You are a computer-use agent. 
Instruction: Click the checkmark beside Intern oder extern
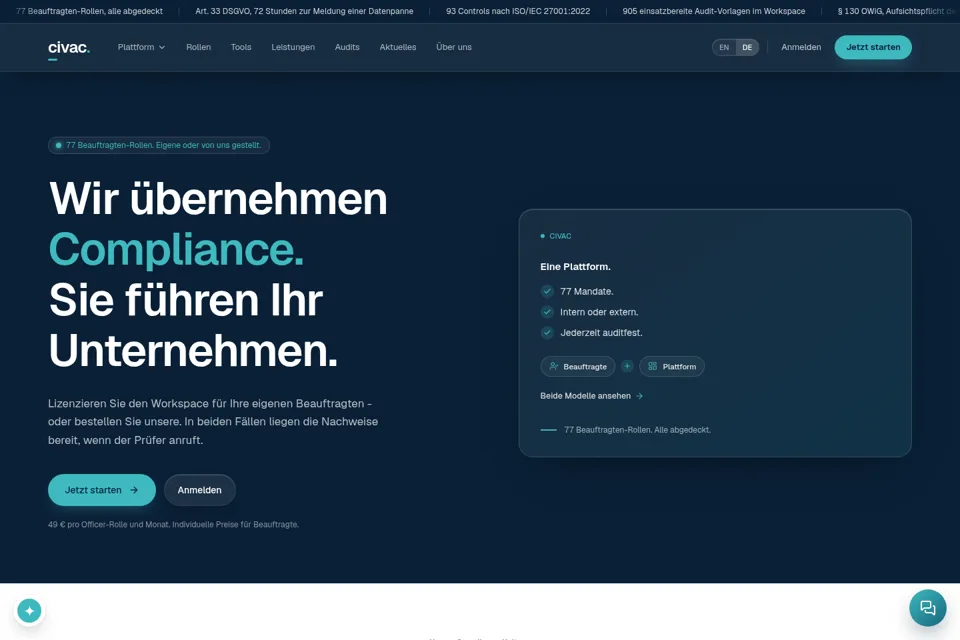[x=547, y=312]
